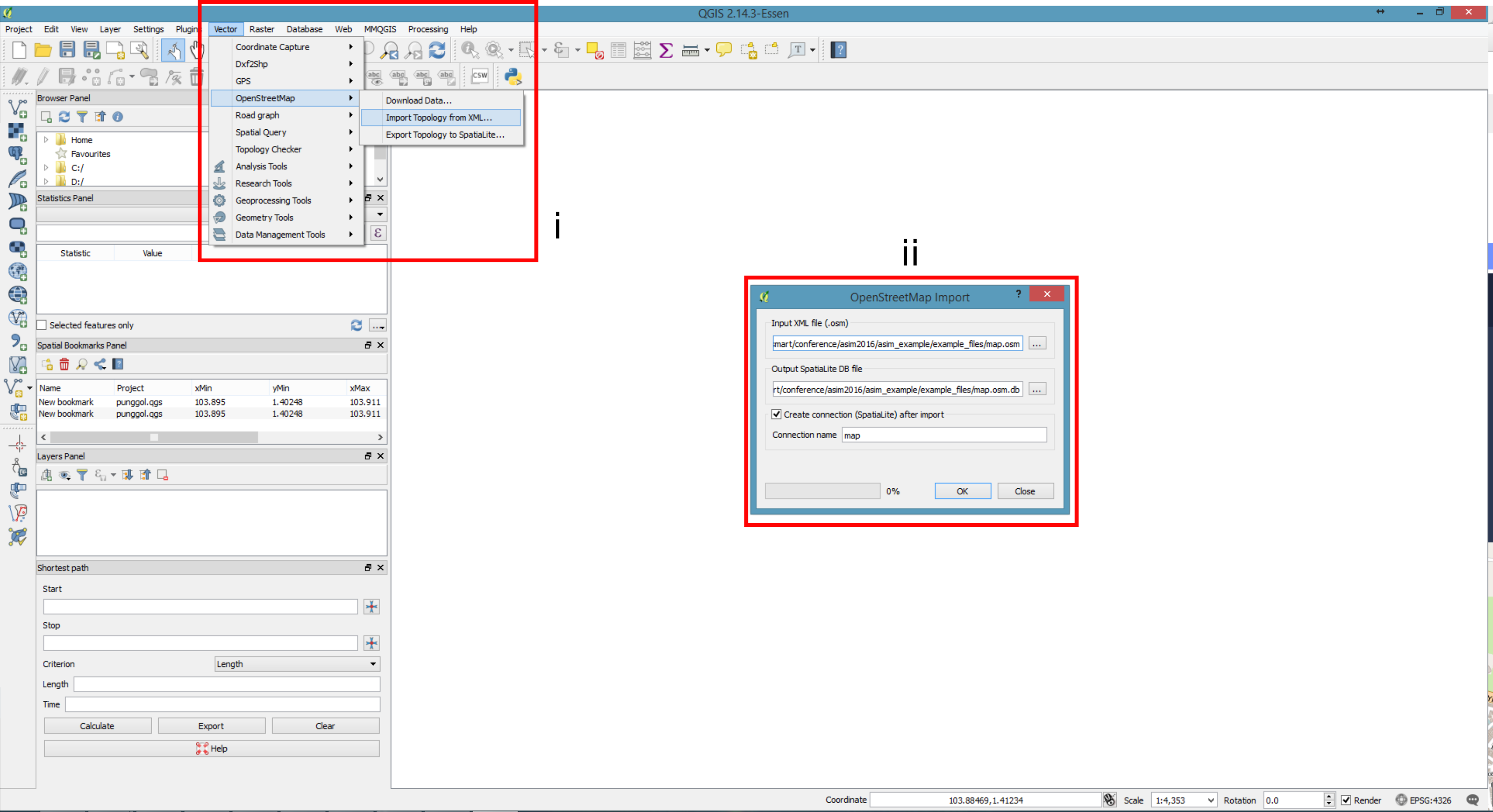Create a new project with blank page icon
Viewport: 1493px width, 812px height.
click(19, 50)
